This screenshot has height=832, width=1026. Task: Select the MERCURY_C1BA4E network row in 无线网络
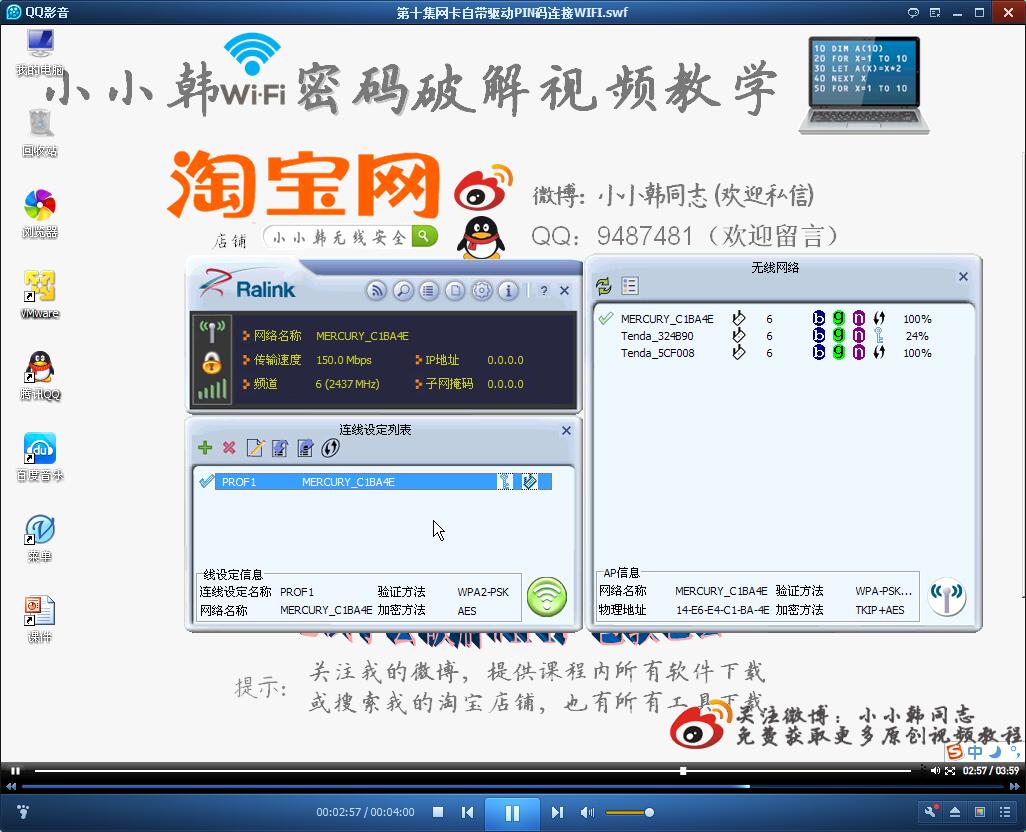click(765, 319)
